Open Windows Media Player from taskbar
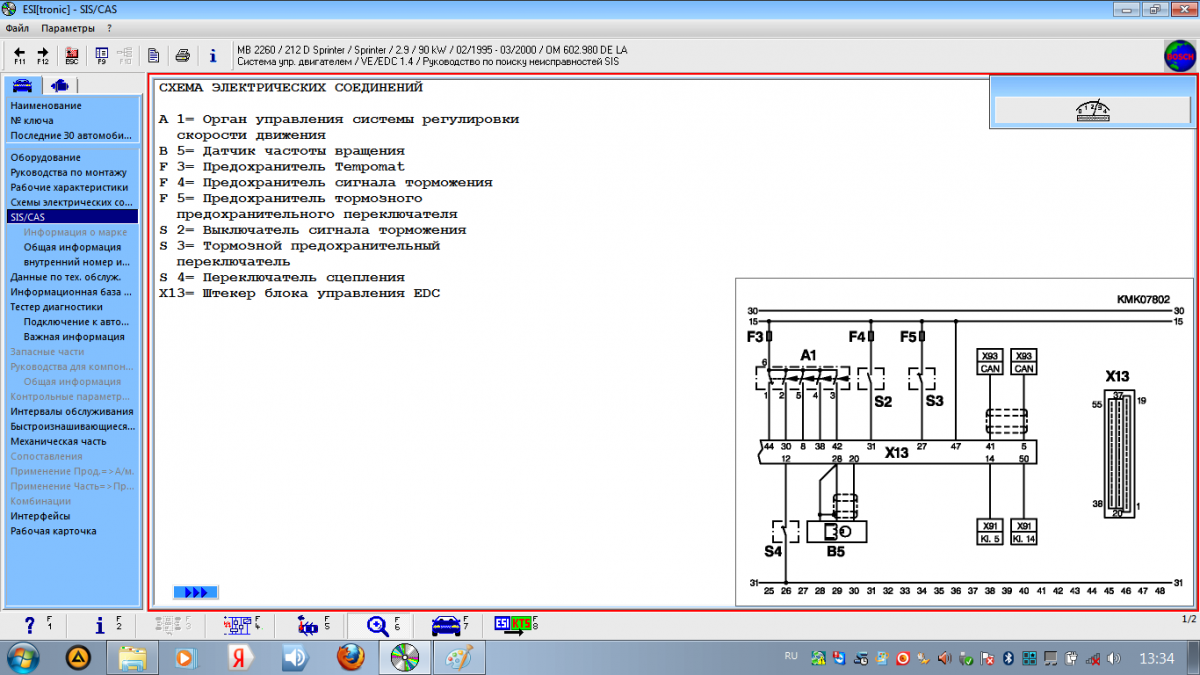Viewport: 1200px width, 675px height. click(185, 658)
